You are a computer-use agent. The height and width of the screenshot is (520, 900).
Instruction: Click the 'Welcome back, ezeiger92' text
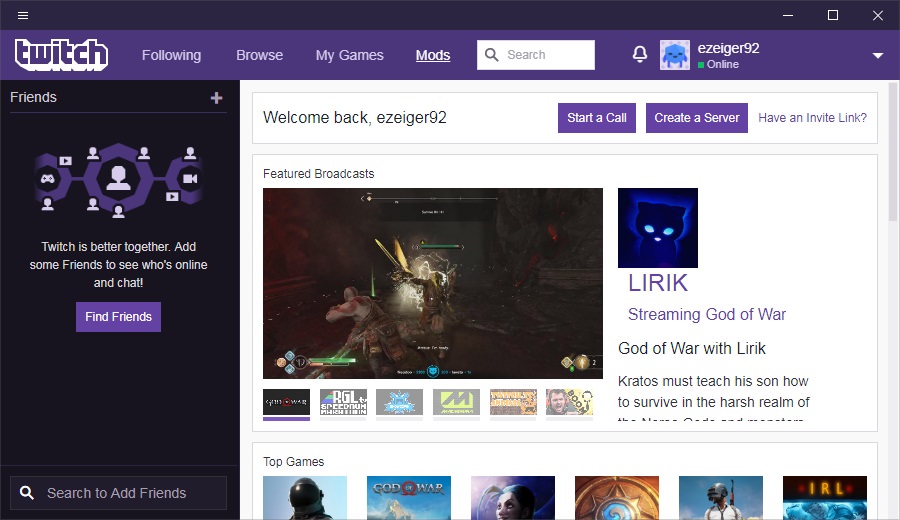pyautogui.click(x=355, y=118)
